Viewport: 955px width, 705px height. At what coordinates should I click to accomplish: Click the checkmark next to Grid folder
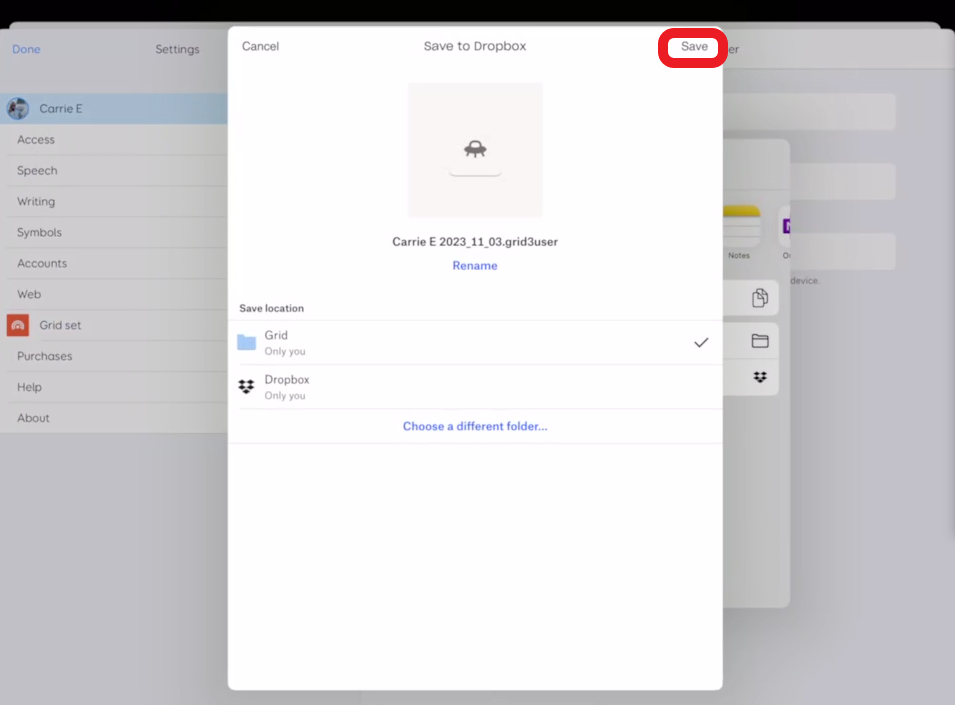(x=701, y=343)
